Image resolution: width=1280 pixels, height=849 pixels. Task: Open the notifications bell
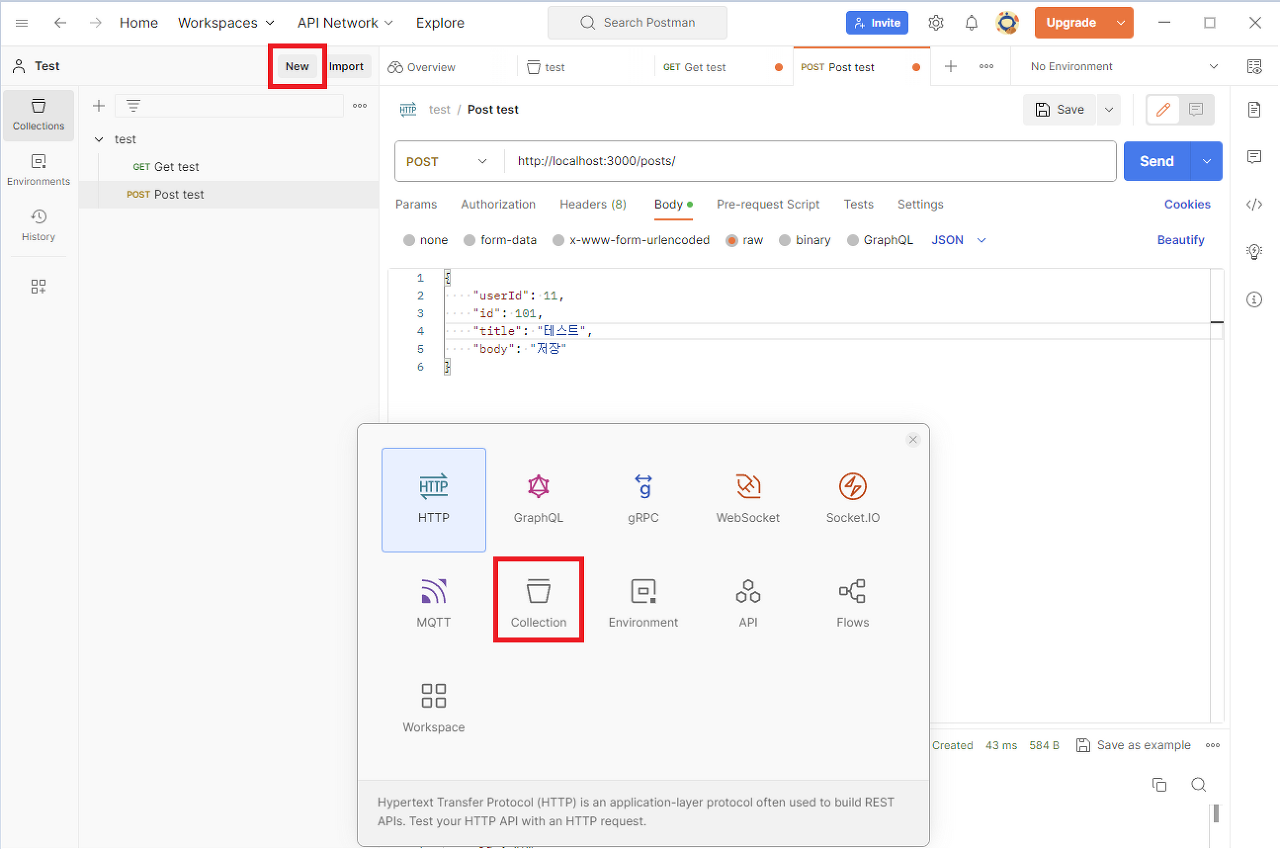coord(971,22)
